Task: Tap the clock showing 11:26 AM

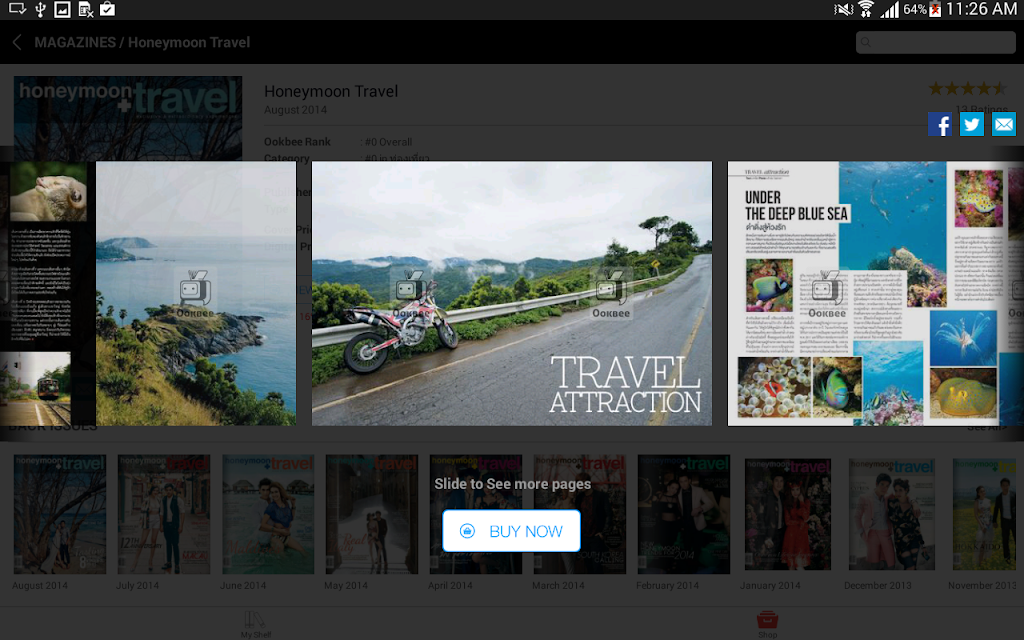Action: coord(981,9)
